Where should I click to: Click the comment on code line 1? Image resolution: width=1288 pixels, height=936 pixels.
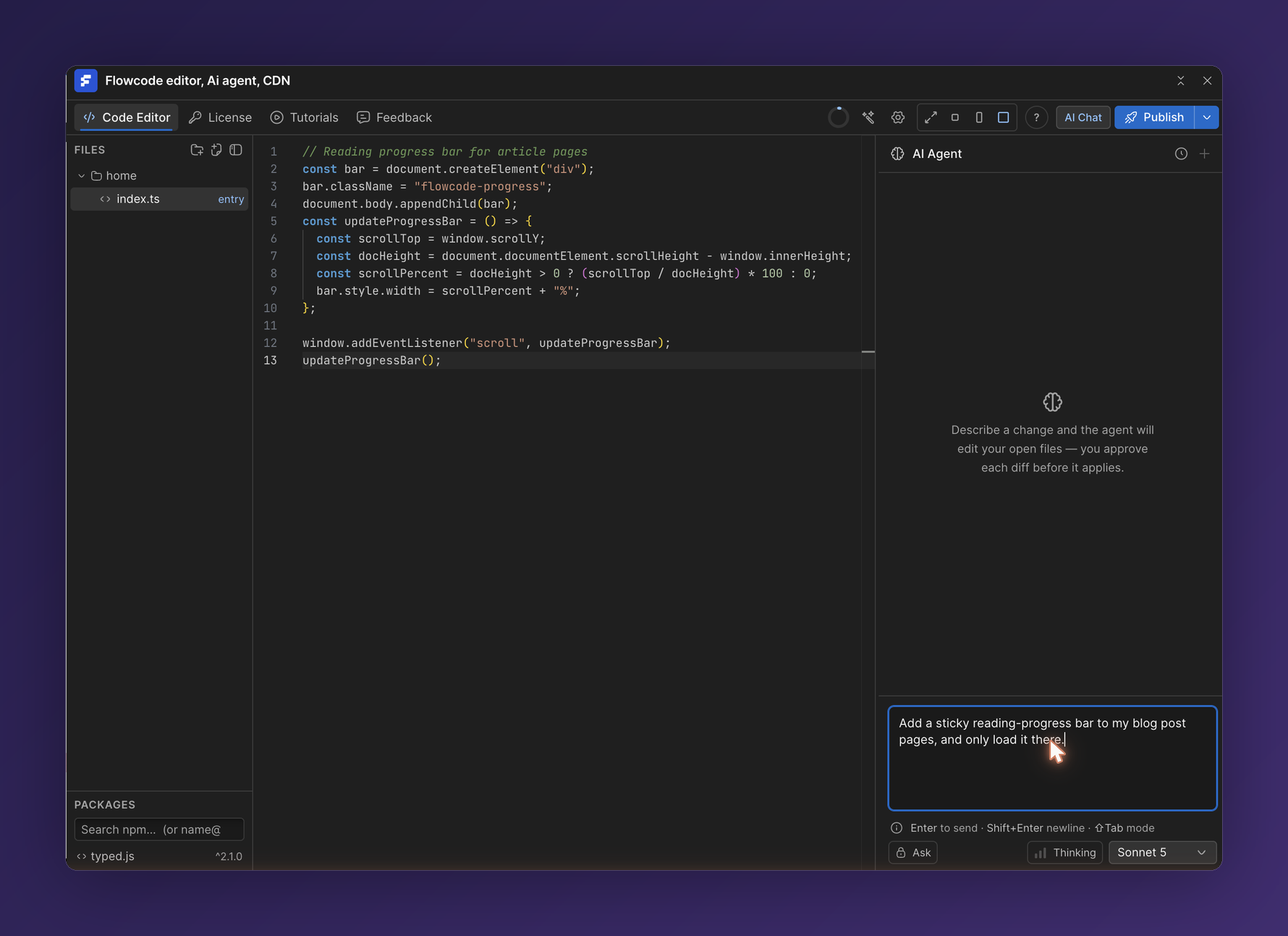(445, 152)
